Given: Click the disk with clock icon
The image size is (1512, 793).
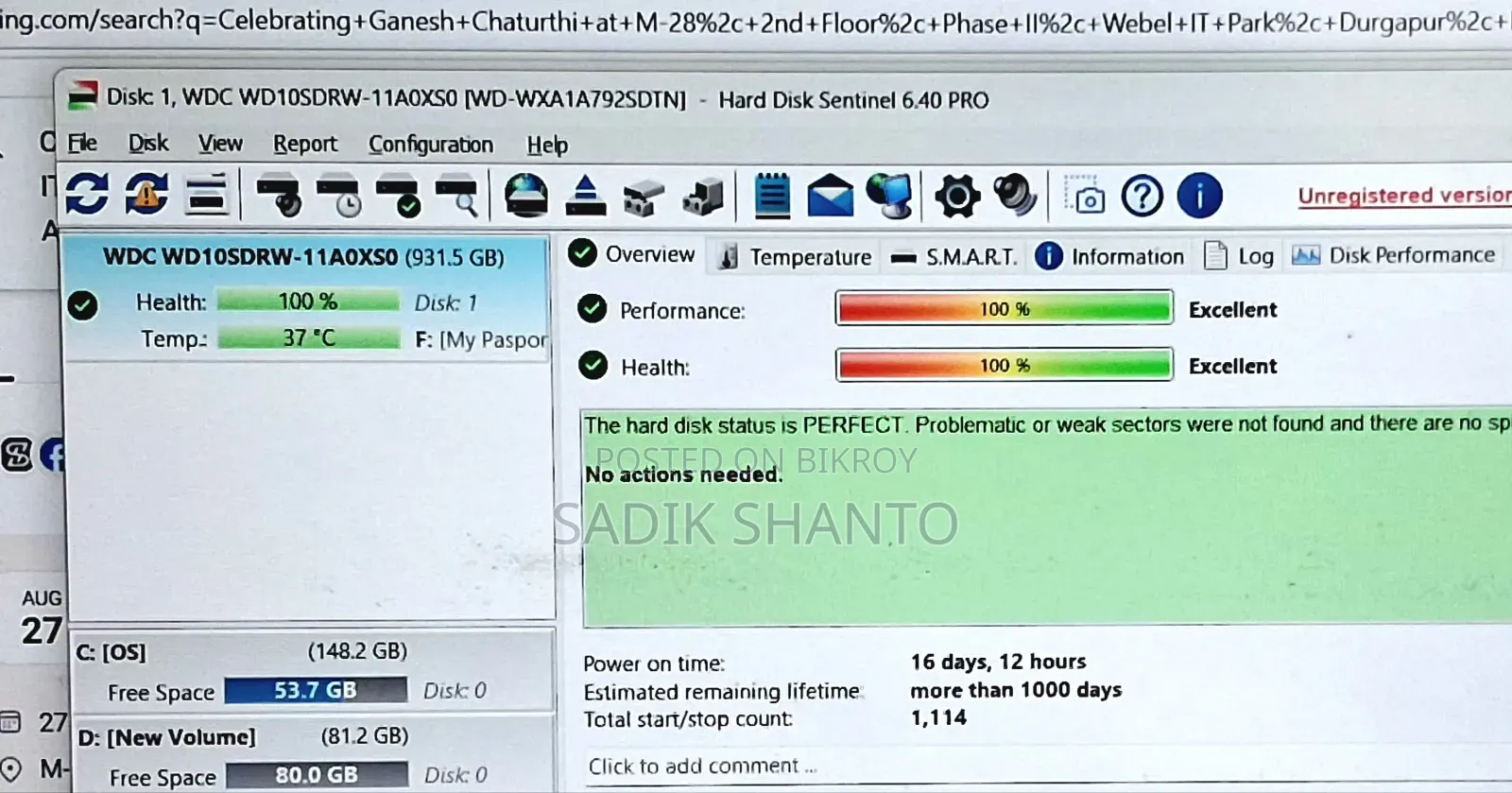Looking at the screenshot, I should pos(338,195).
